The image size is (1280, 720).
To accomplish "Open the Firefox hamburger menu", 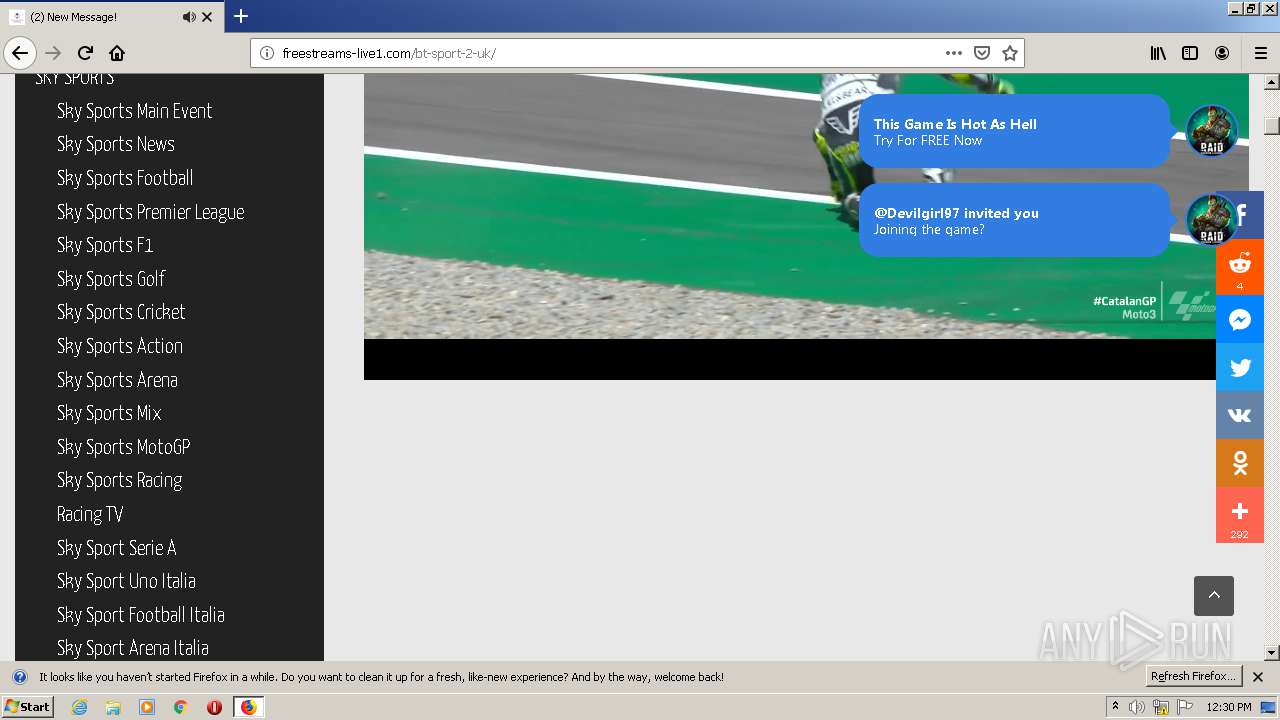I will 1261,53.
